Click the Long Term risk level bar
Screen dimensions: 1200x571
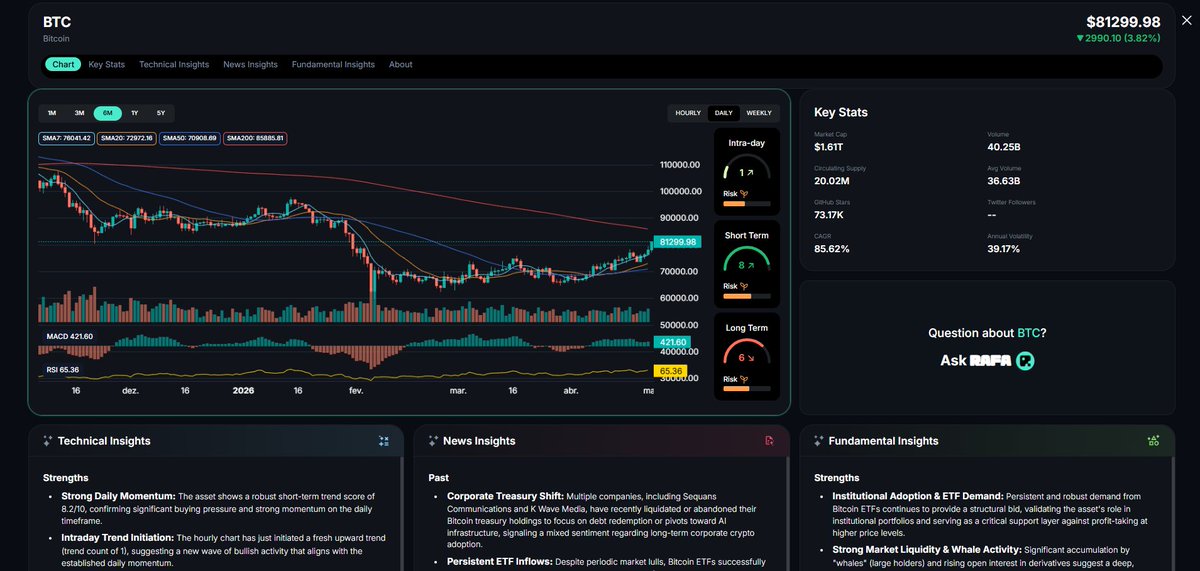pyautogui.click(x=747, y=389)
